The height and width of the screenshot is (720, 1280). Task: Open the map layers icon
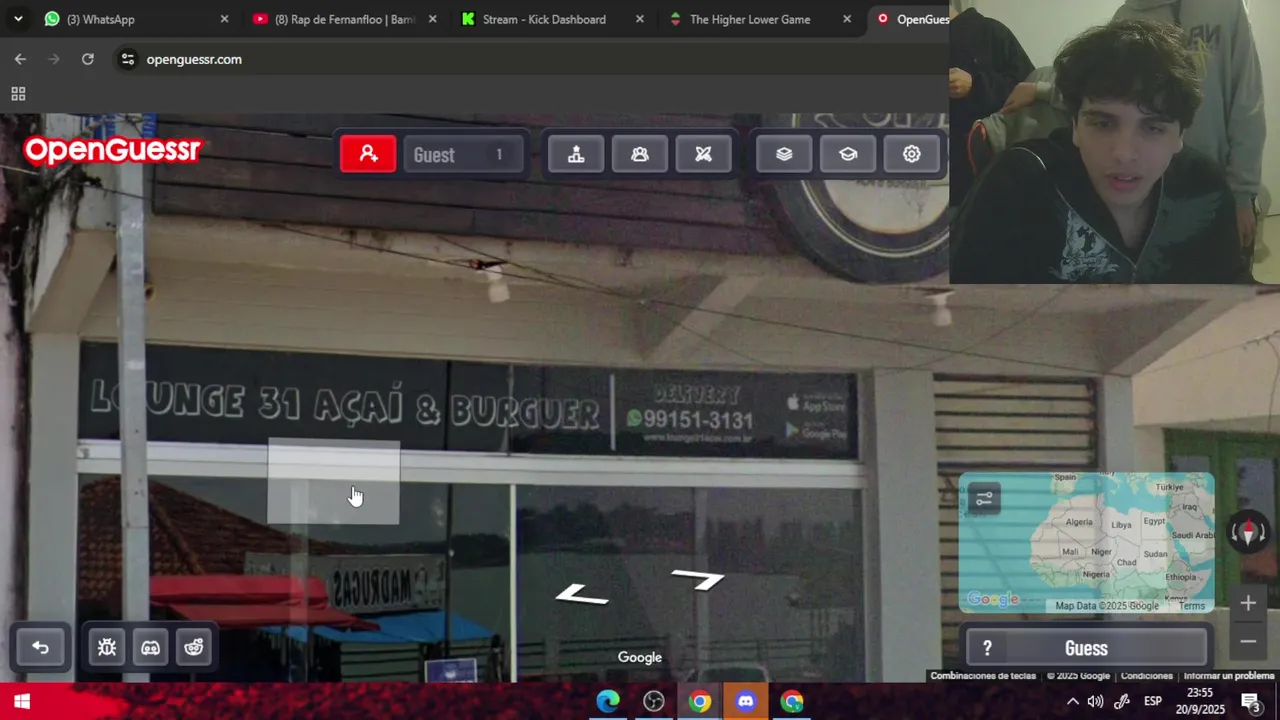(x=784, y=154)
